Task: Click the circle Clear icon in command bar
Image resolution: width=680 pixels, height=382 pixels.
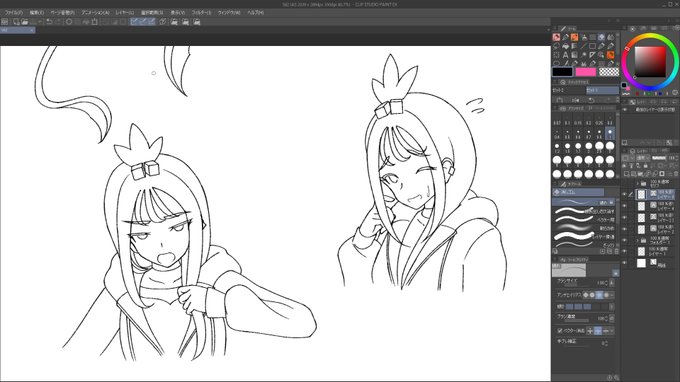Action: pyautogui.click(x=69, y=22)
